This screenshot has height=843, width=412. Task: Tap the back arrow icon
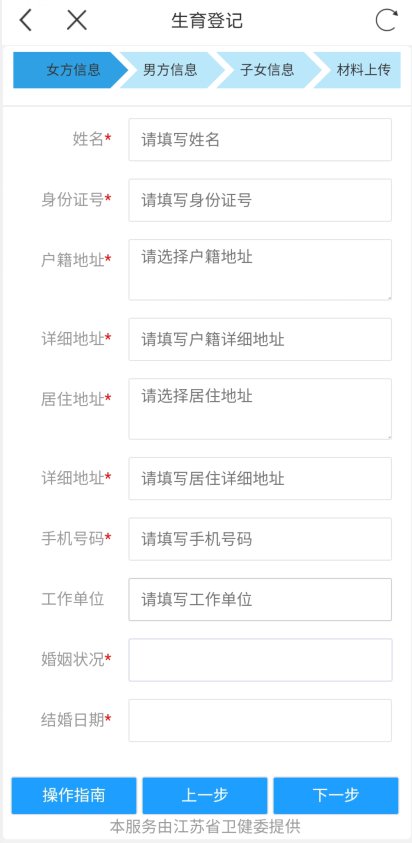pyautogui.click(x=26, y=20)
